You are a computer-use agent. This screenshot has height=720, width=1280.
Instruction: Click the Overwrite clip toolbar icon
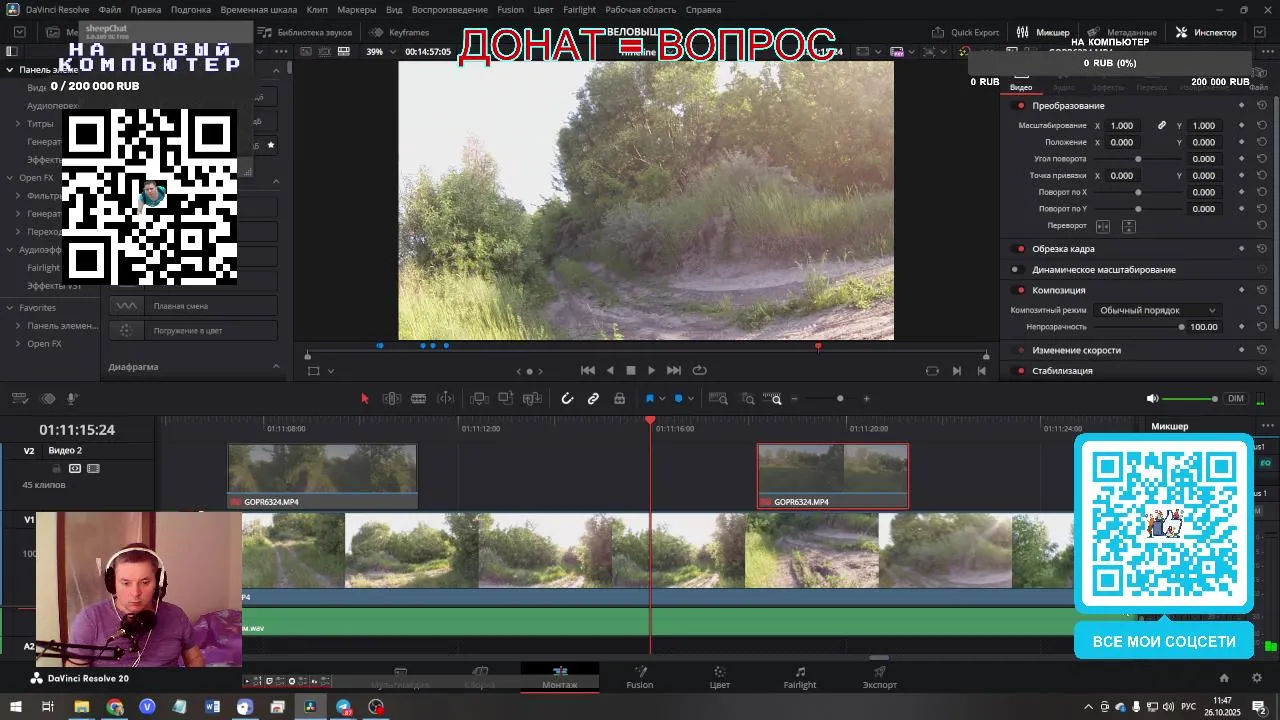click(x=506, y=398)
